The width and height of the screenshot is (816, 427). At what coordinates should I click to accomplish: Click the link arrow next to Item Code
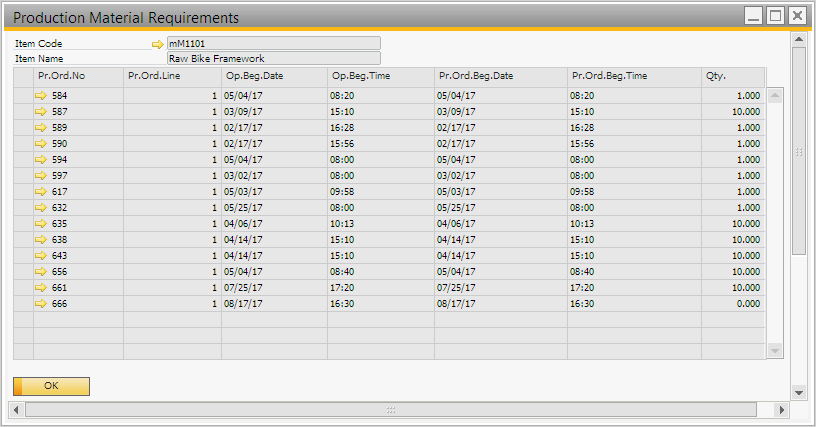(x=157, y=44)
